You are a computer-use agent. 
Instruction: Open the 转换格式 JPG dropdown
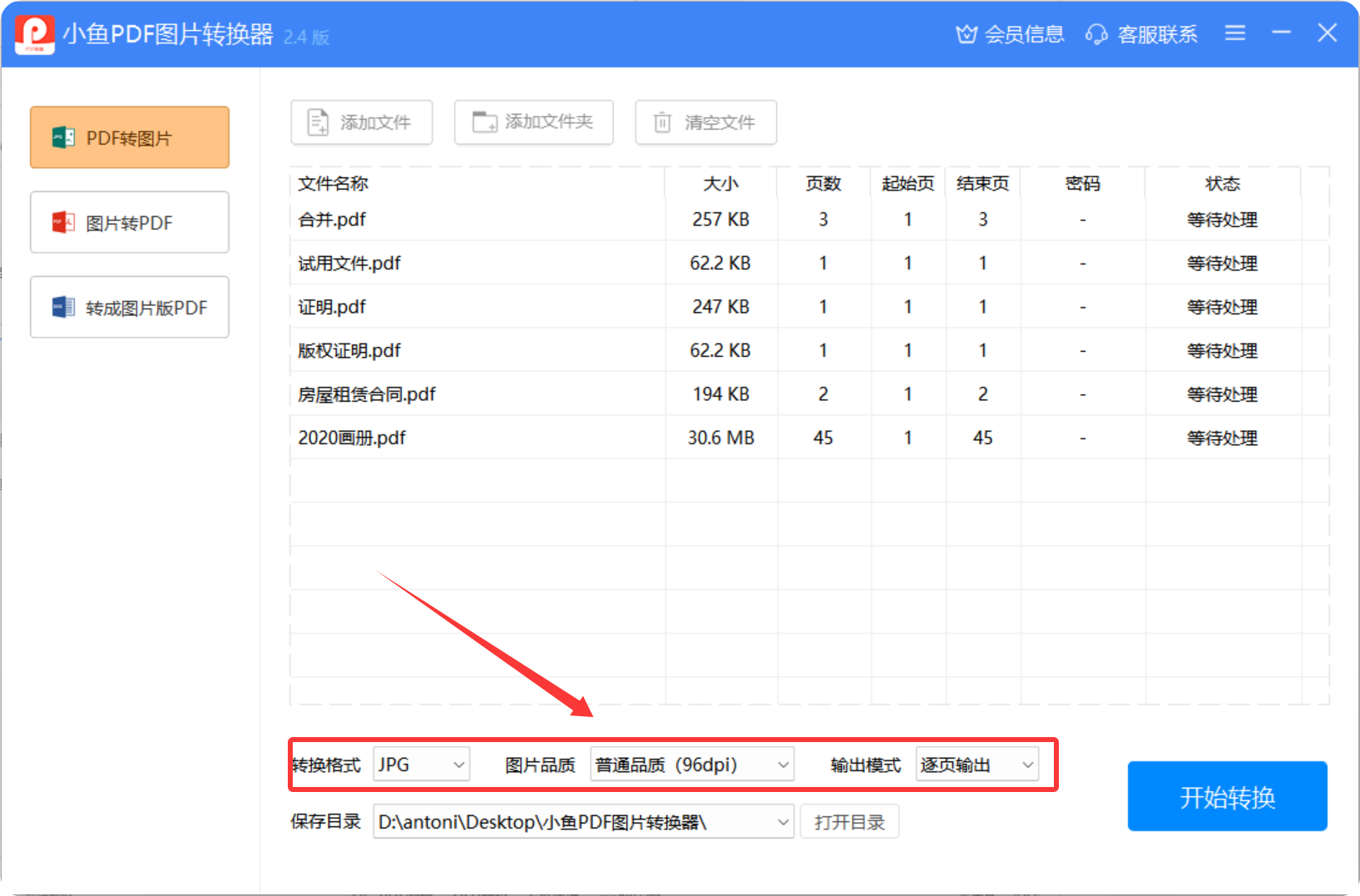pyautogui.click(x=421, y=764)
